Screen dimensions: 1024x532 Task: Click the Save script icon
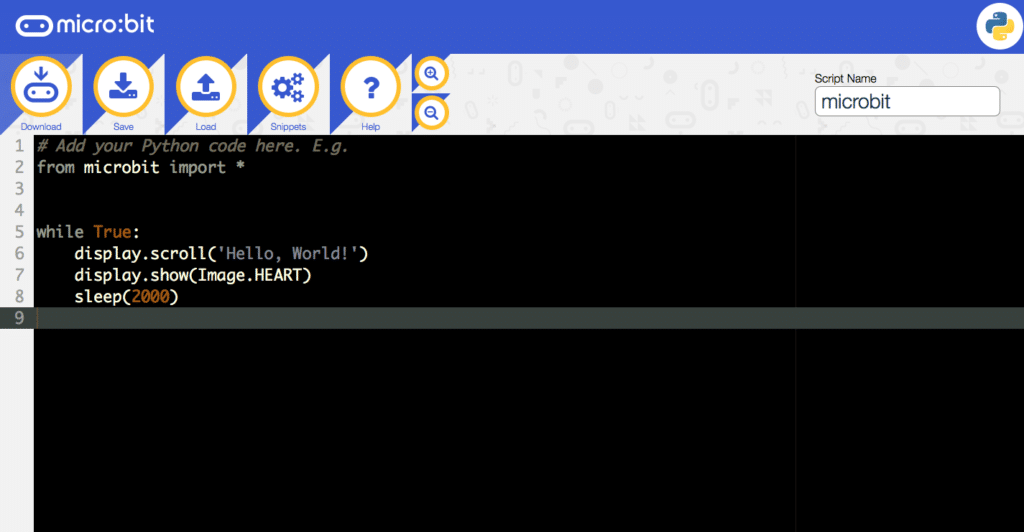pyautogui.click(x=123, y=87)
